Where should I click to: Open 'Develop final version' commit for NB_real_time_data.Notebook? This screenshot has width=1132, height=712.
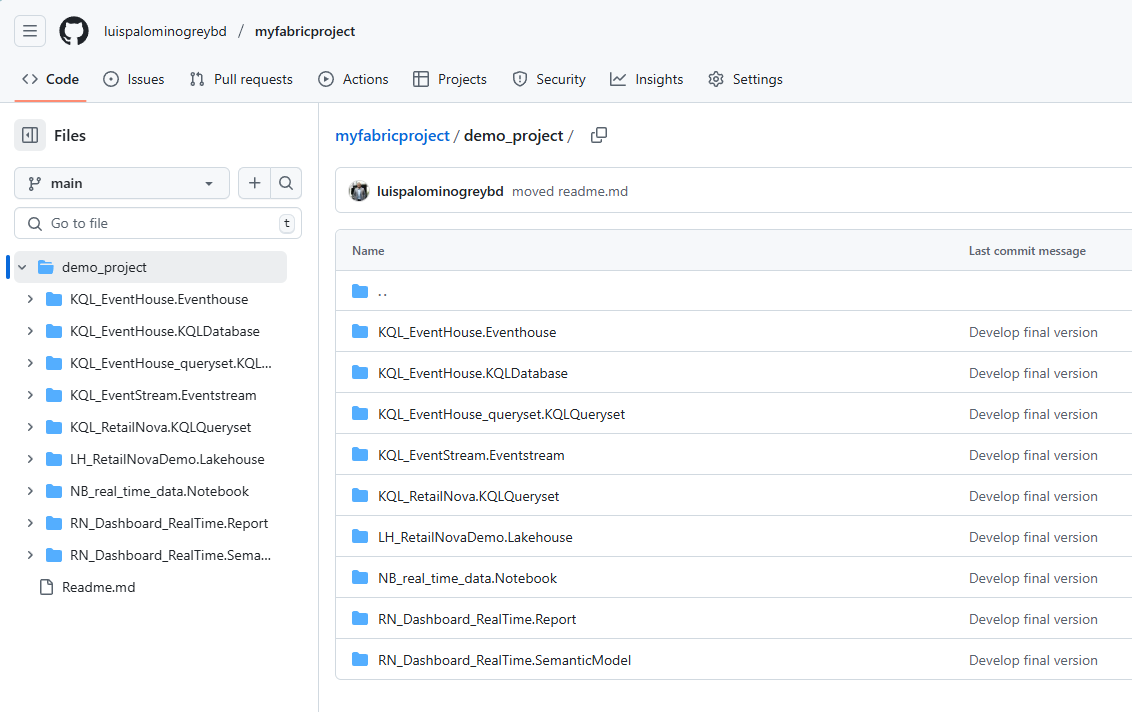(x=1033, y=578)
